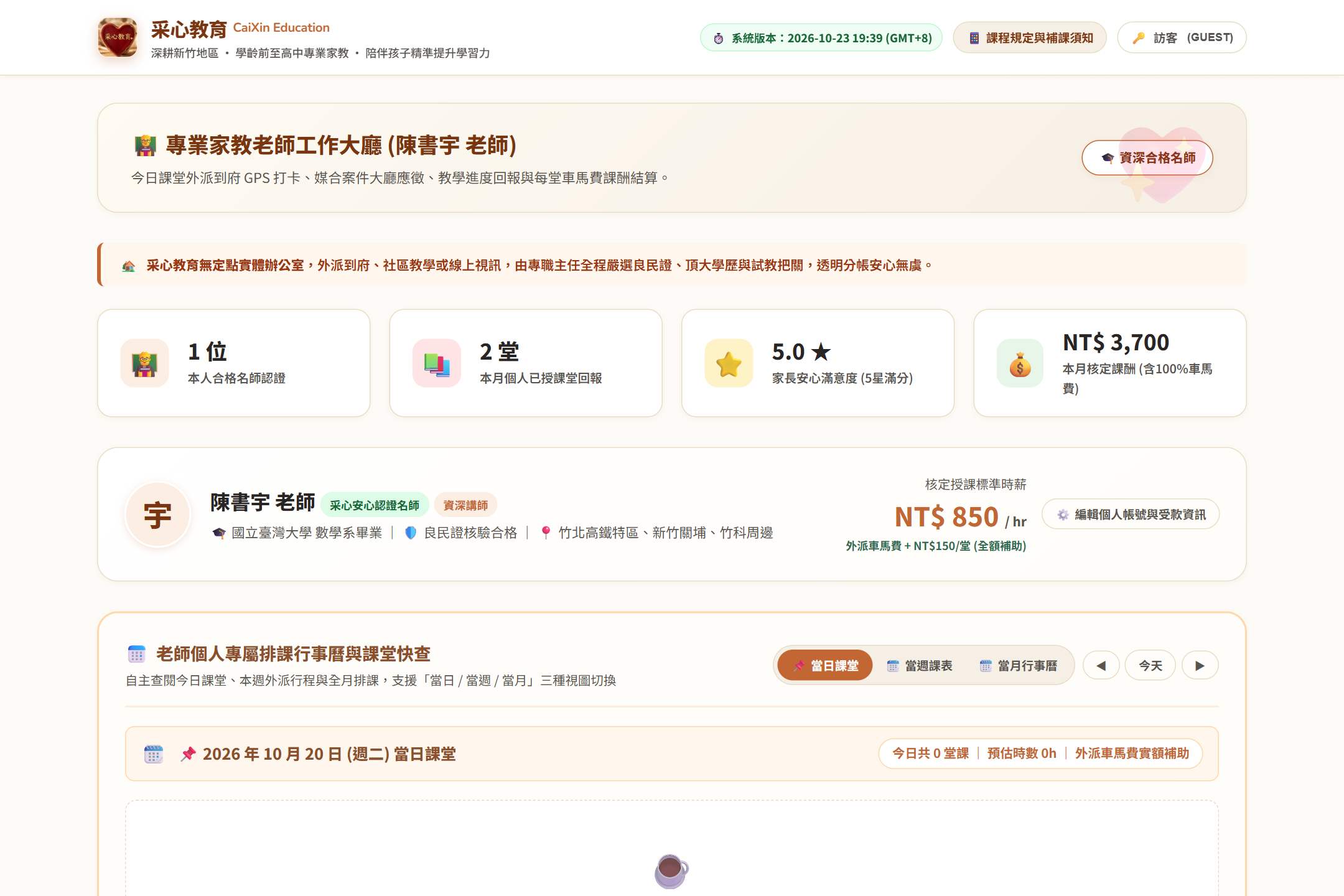
Task: Click the house icon in the notice banner
Action: click(x=129, y=266)
